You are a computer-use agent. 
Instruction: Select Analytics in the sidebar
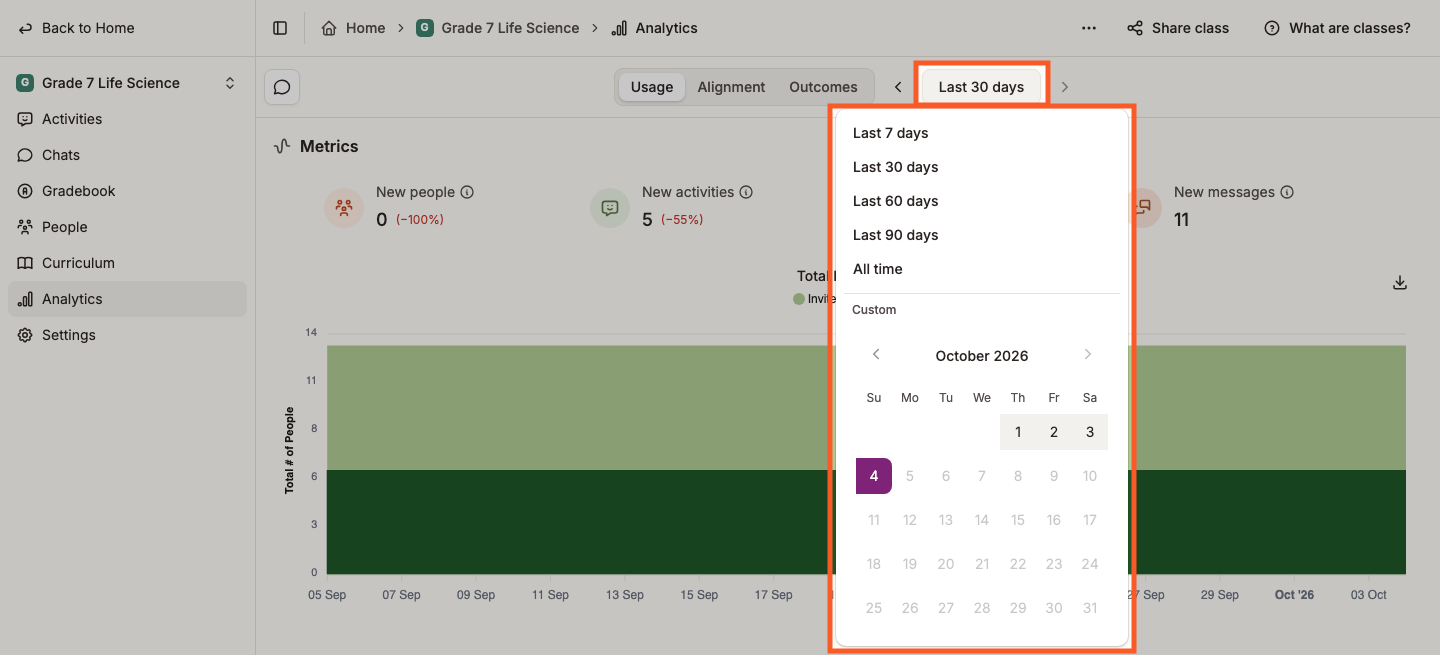127,299
